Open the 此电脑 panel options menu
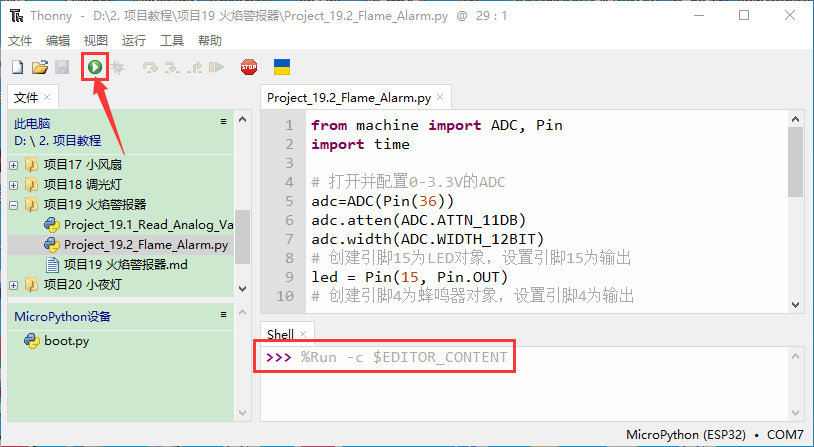Viewport: 814px width, 447px height. click(x=224, y=121)
